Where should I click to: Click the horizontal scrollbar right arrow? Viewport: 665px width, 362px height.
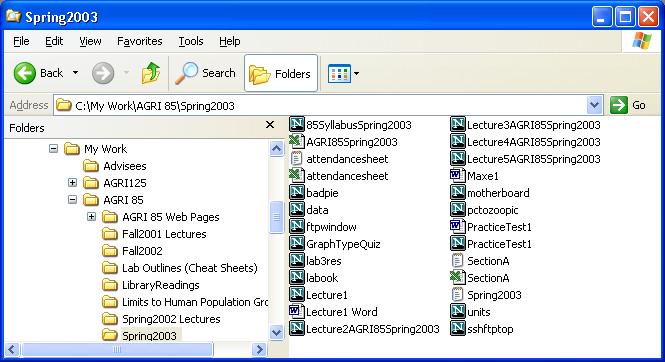pyautogui.click(x=259, y=349)
